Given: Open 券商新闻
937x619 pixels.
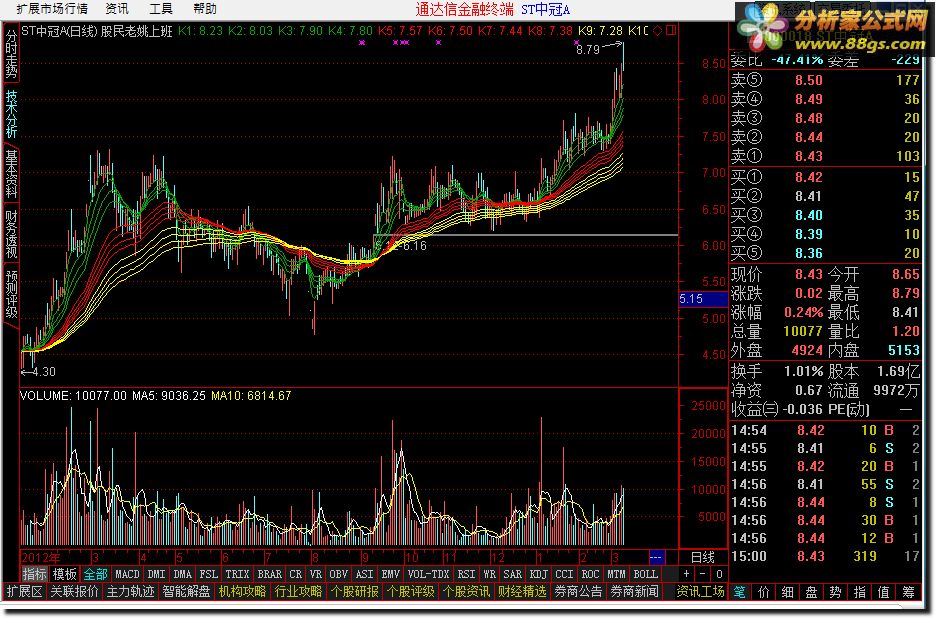Looking at the screenshot, I should pos(634,592).
